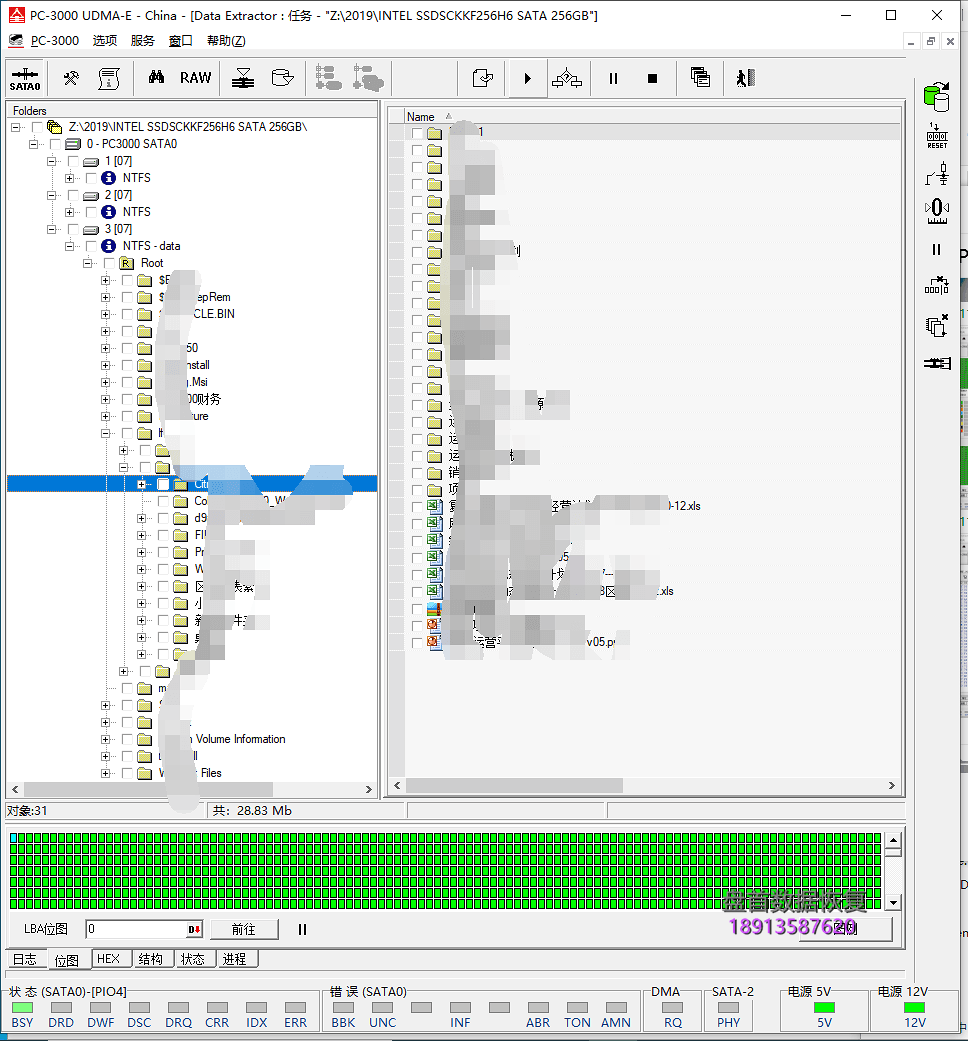Viewport: 968px width, 1041px height.
Task: Open the PC-3000 menu
Action: pos(54,40)
